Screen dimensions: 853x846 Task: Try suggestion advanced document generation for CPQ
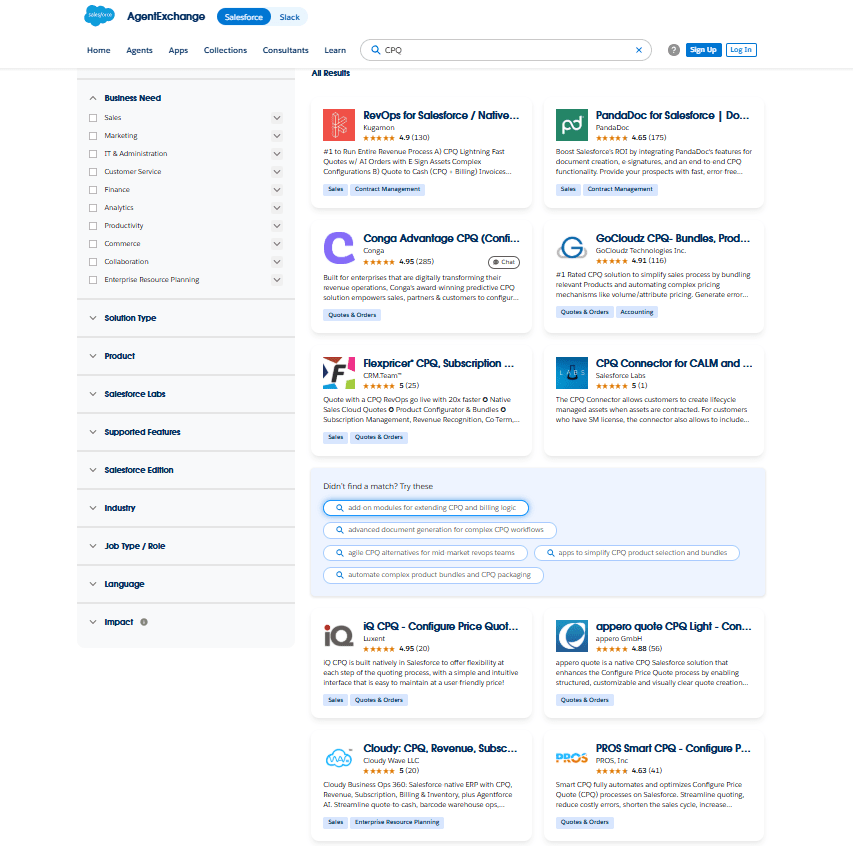[x=440, y=530]
